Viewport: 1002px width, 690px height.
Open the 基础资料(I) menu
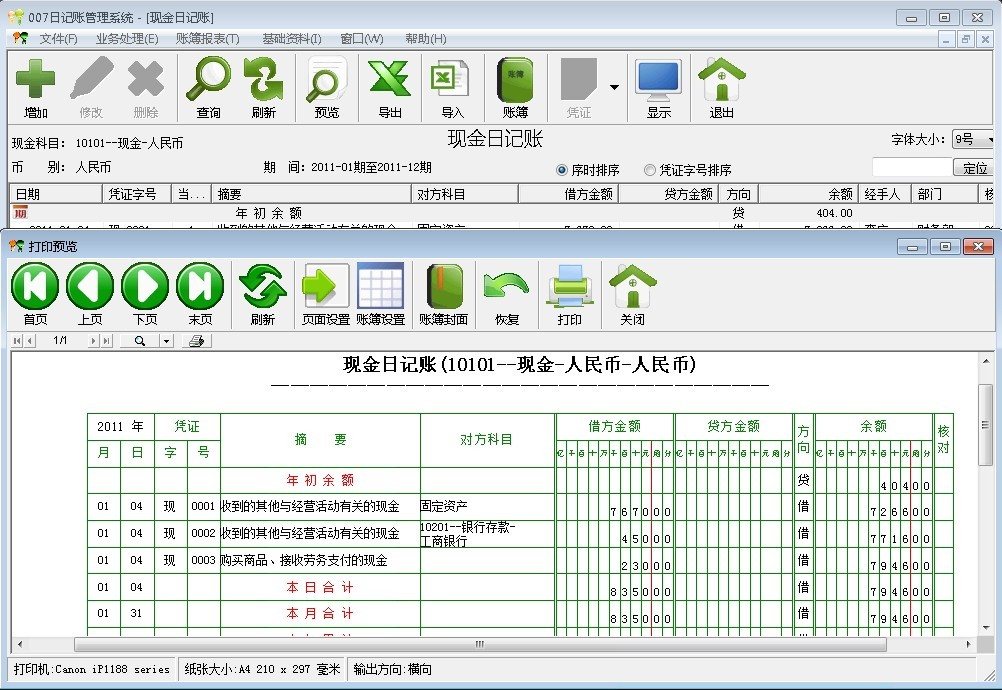click(291, 39)
